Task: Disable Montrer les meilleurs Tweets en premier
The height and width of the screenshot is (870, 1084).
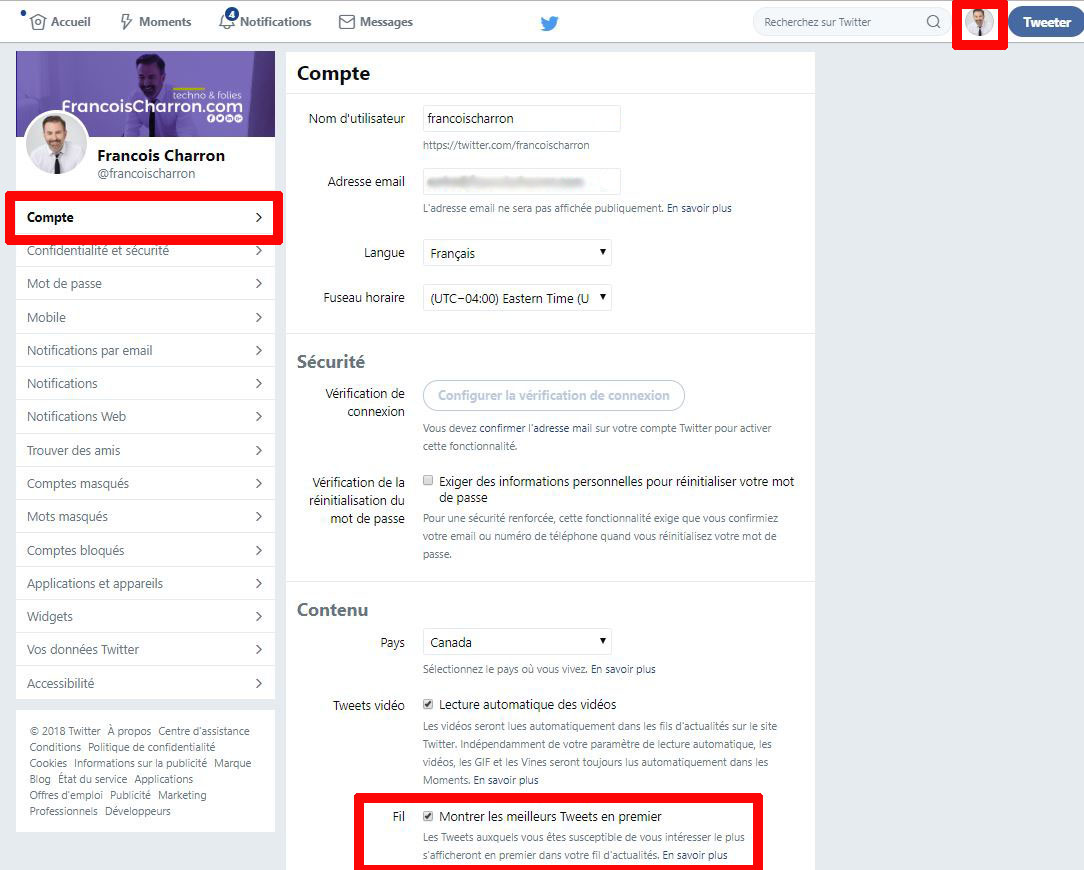Action: [x=428, y=815]
